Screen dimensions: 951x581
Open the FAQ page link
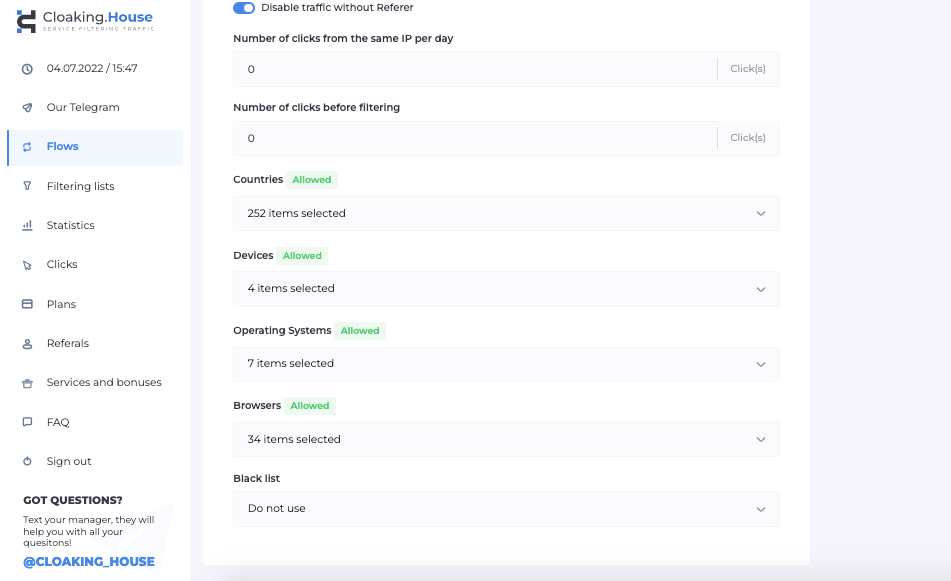click(58, 422)
